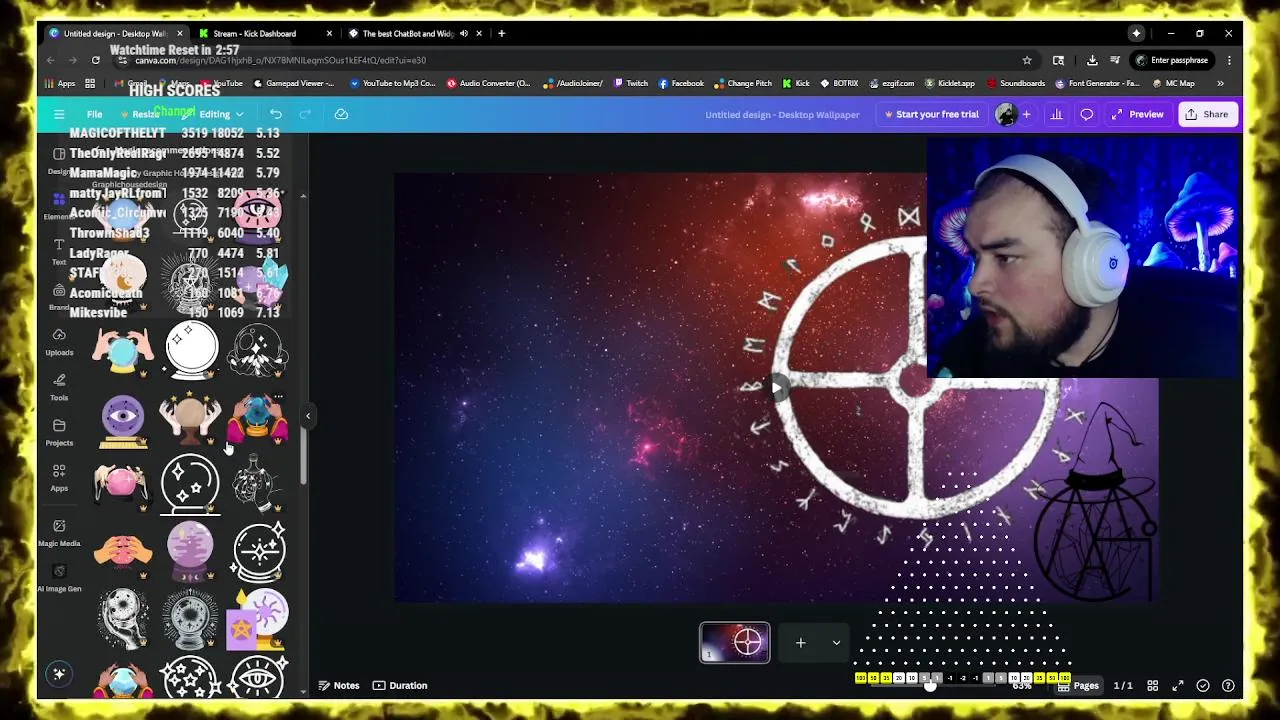Open the Uploads sidebar panel

tap(59, 341)
